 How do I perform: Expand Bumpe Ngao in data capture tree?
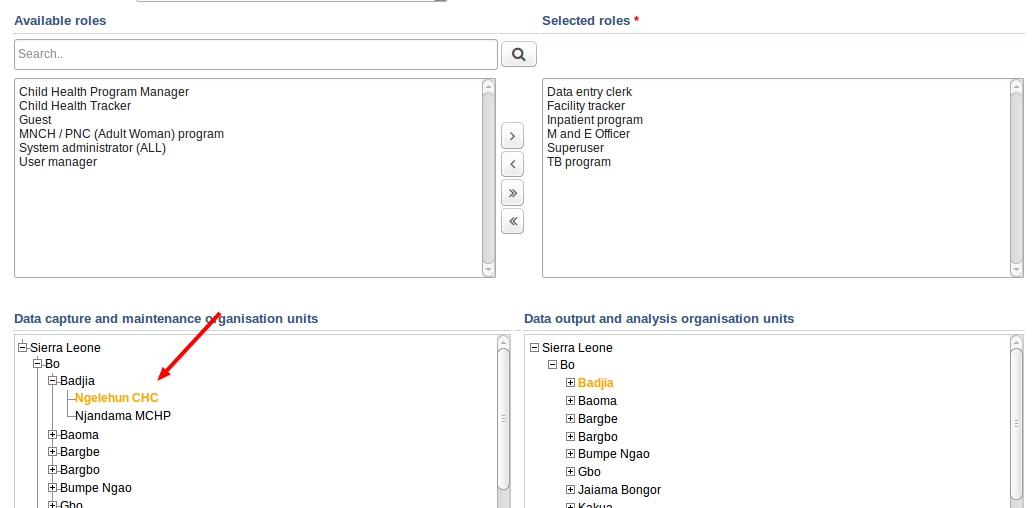(52, 488)
